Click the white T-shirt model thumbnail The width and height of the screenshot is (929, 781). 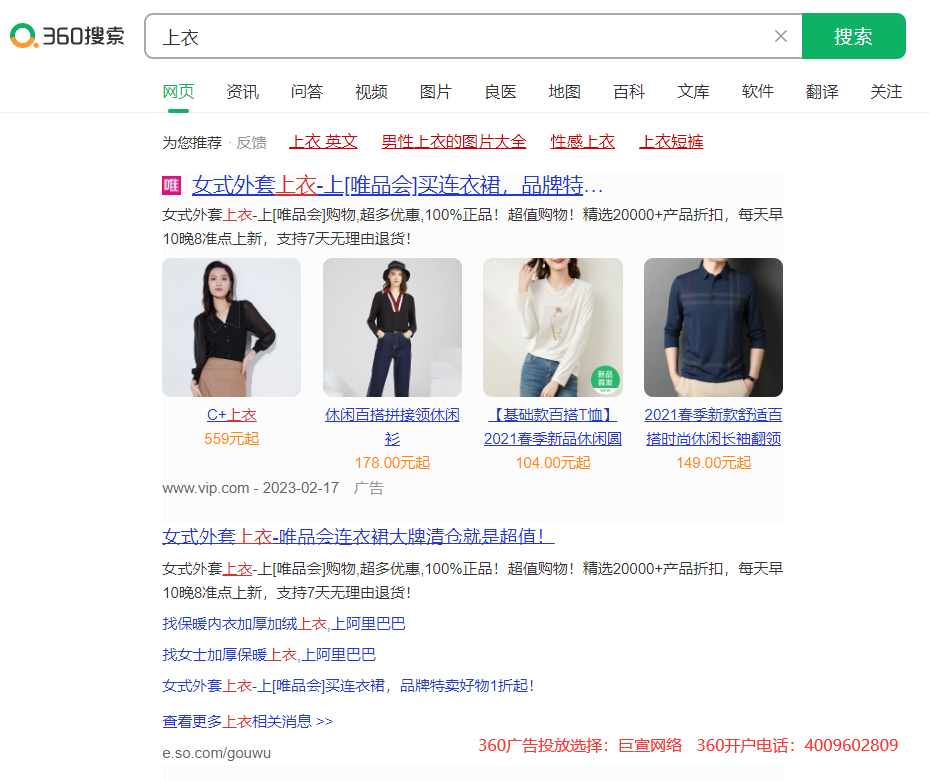point(552,327)
